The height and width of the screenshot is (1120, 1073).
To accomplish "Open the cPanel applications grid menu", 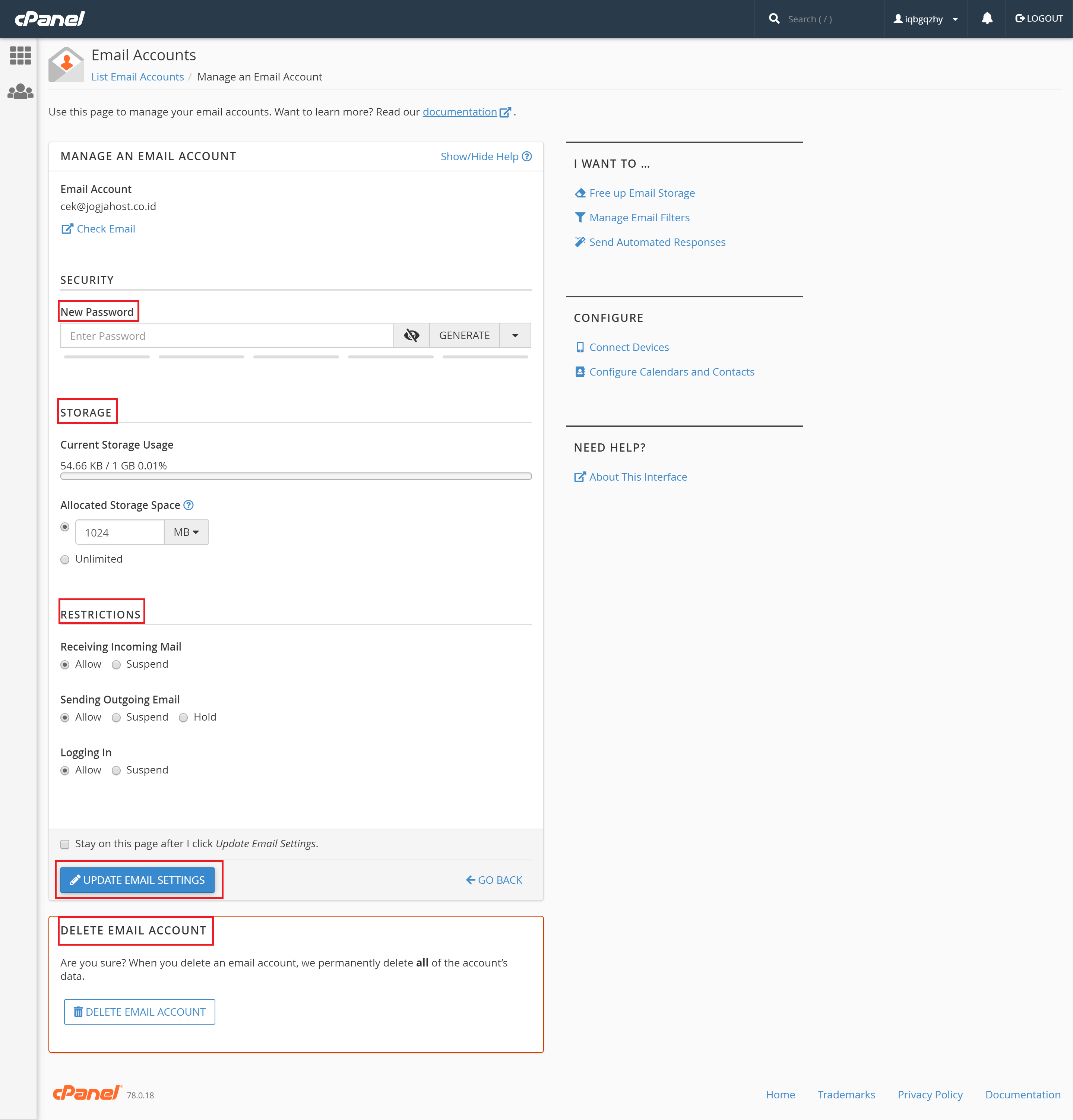I will (x=20, y=56).
